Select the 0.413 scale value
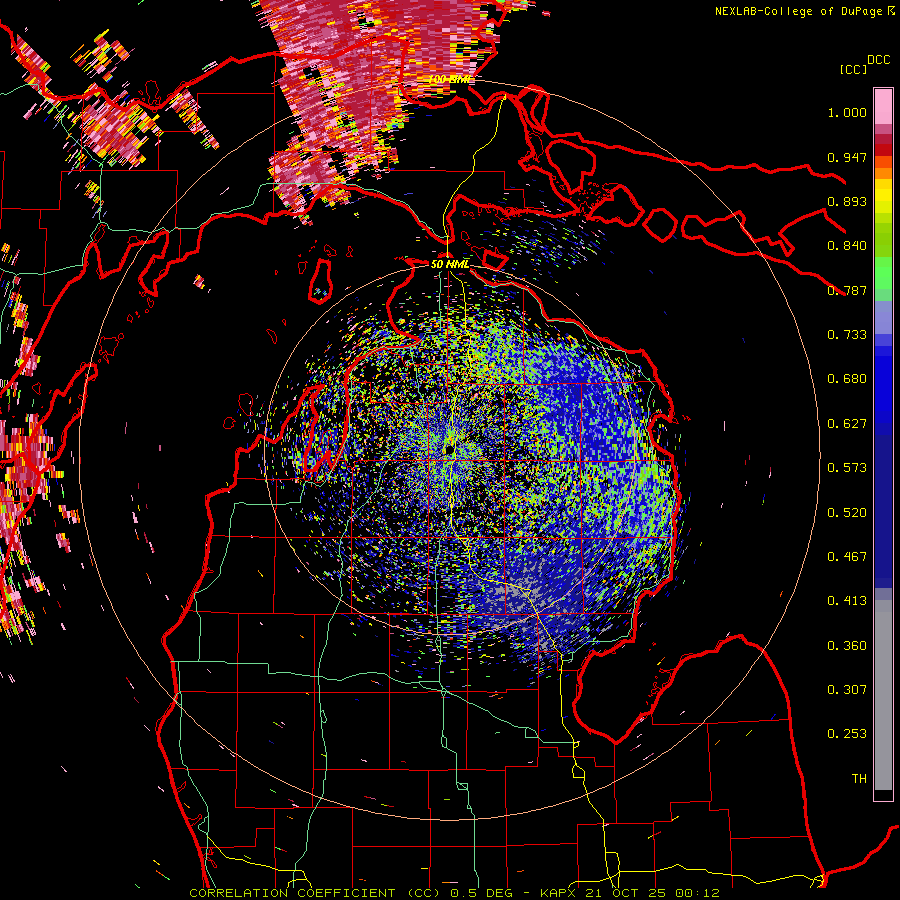 coord(847,601)
